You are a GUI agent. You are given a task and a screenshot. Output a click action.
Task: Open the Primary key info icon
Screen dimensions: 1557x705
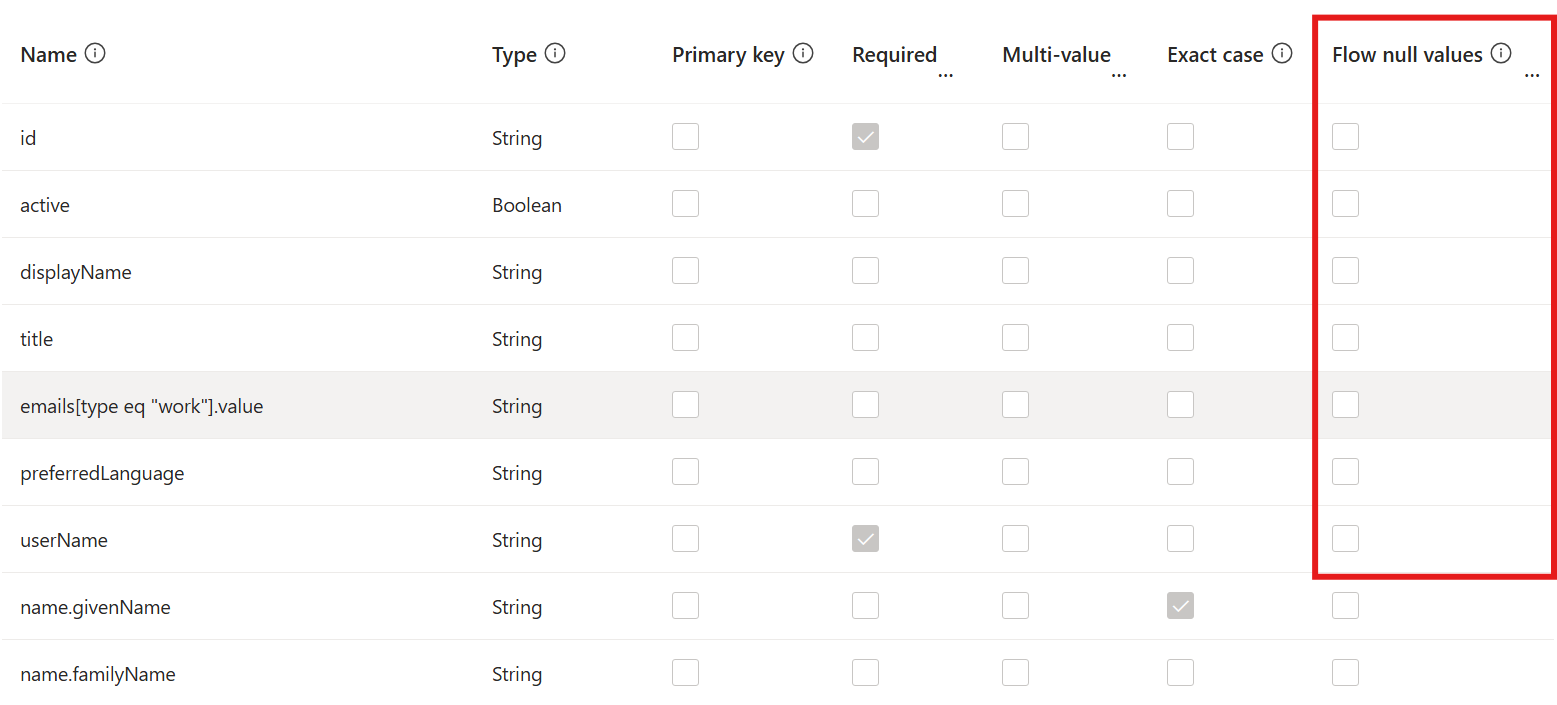pos(802,54)
